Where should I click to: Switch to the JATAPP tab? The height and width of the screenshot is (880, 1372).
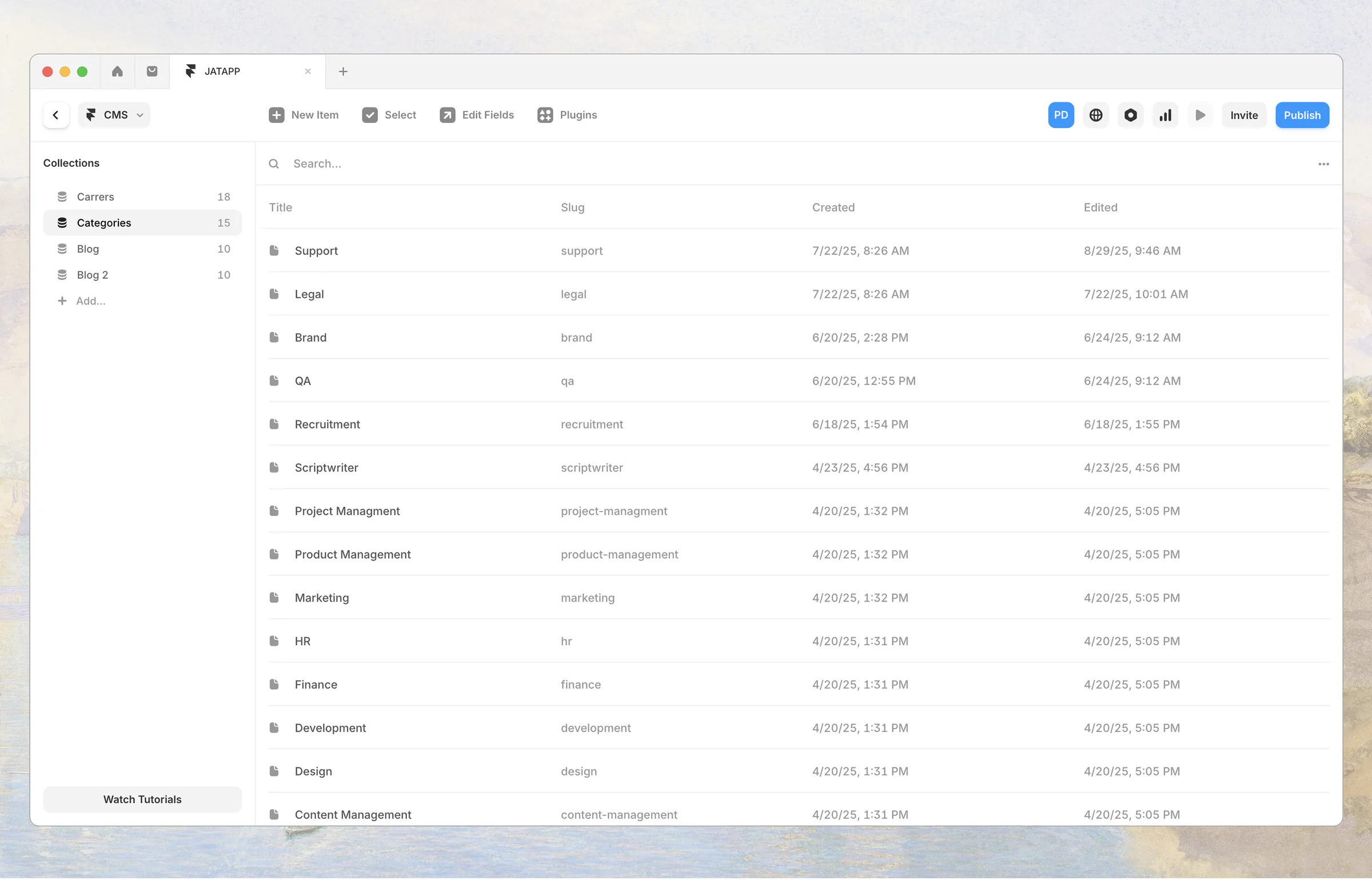pyautogui.click(x=247, y=71)
